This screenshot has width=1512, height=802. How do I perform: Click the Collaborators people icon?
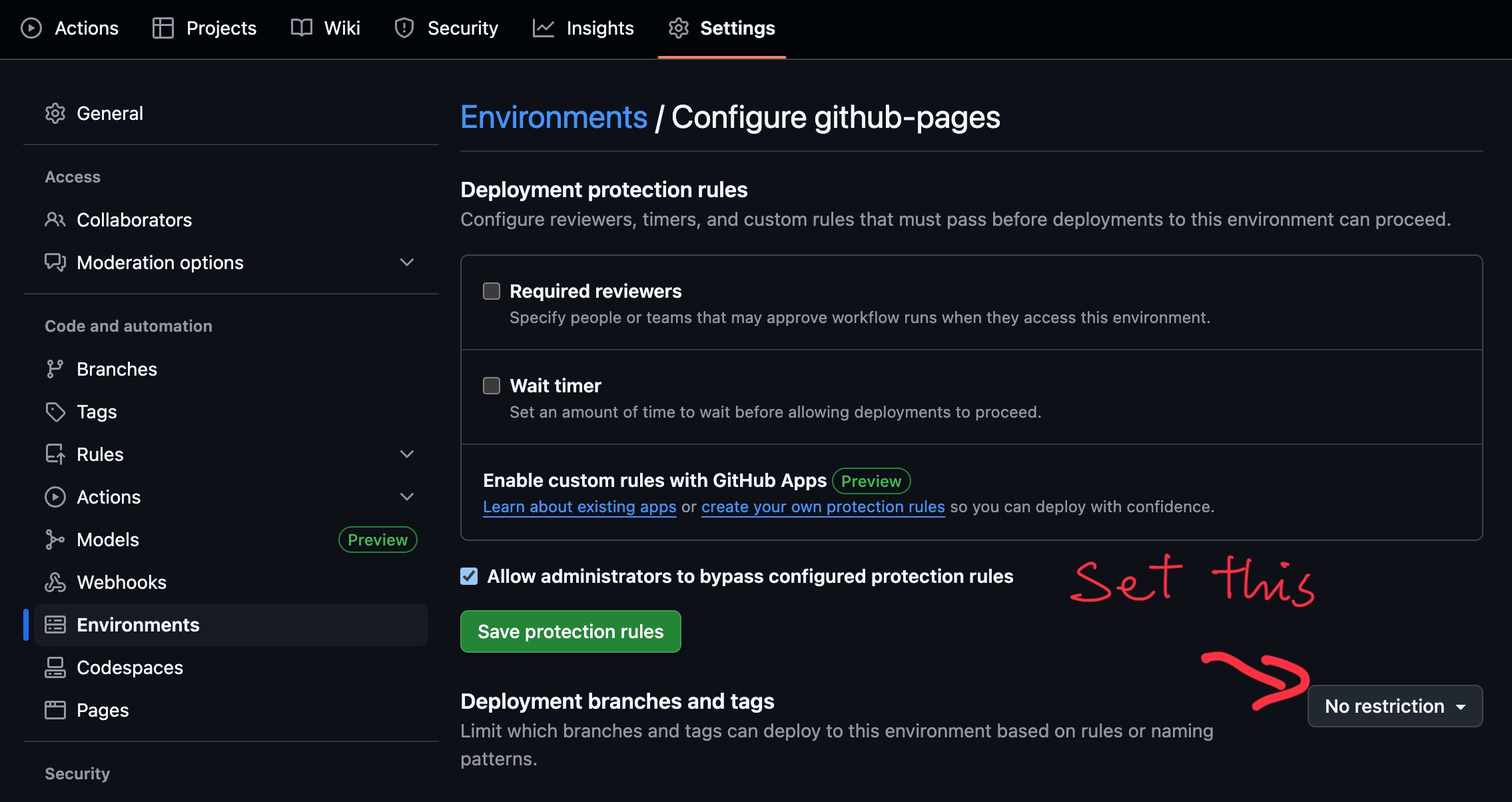55,220
